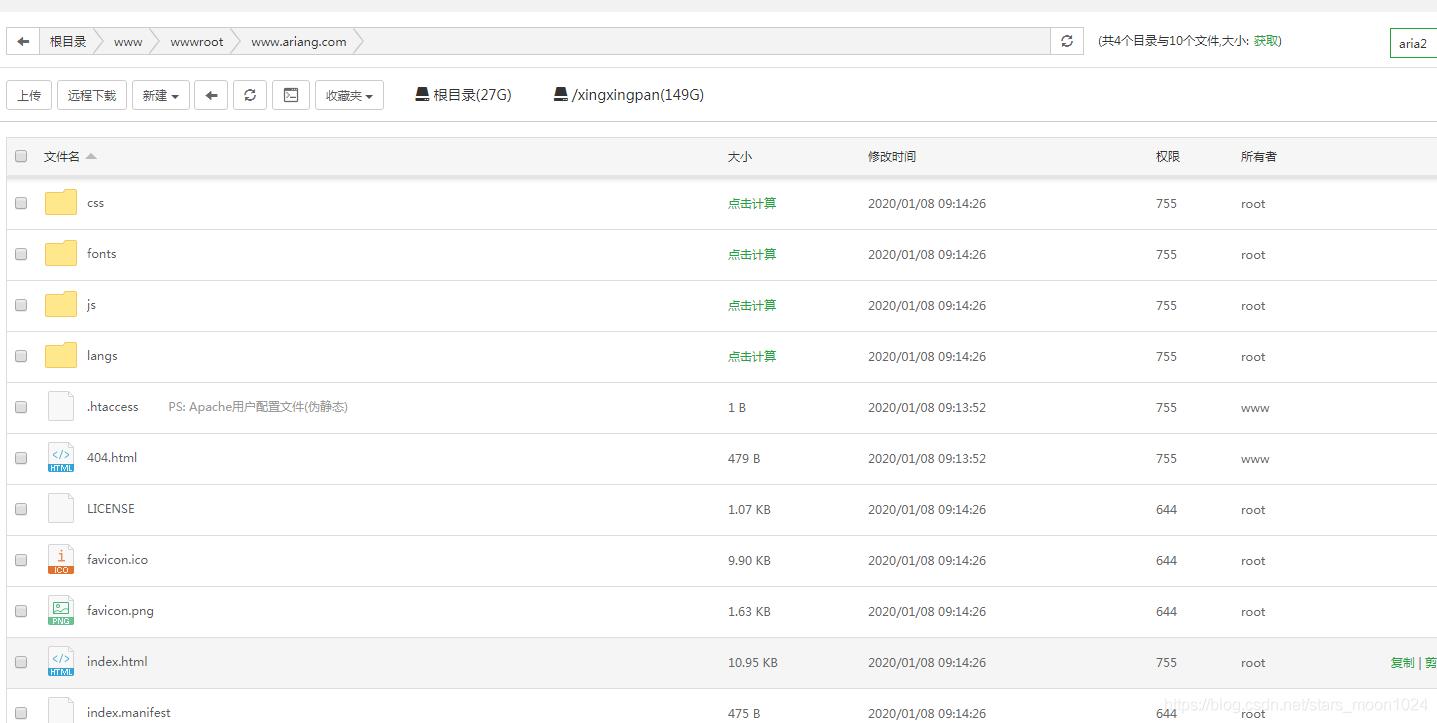This screenshot has width=1437, height=723.
Task: Enable the select-all checkbox in the header
Action: pyautogui.click(x=21, y=156)
